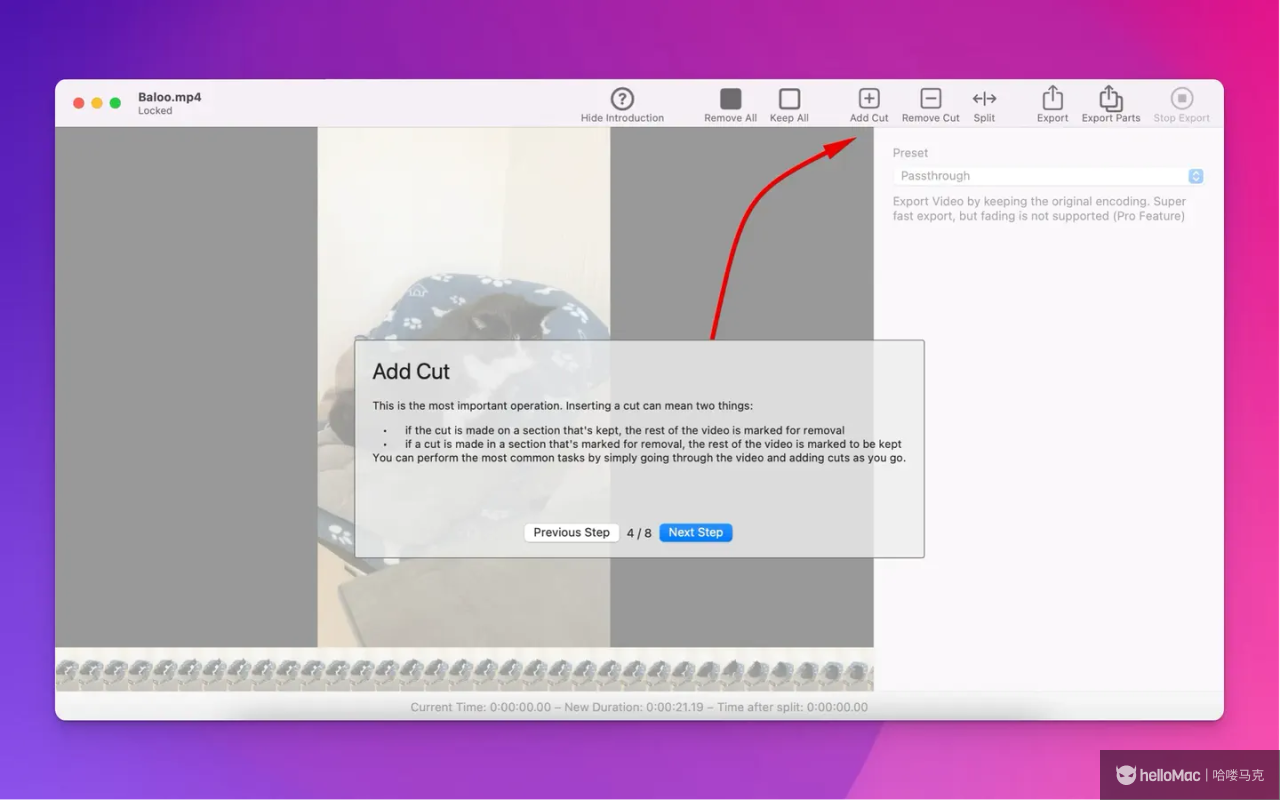Click the Baloo.mp4 window title
This screenshot has height=800, width=1280.
169,97
